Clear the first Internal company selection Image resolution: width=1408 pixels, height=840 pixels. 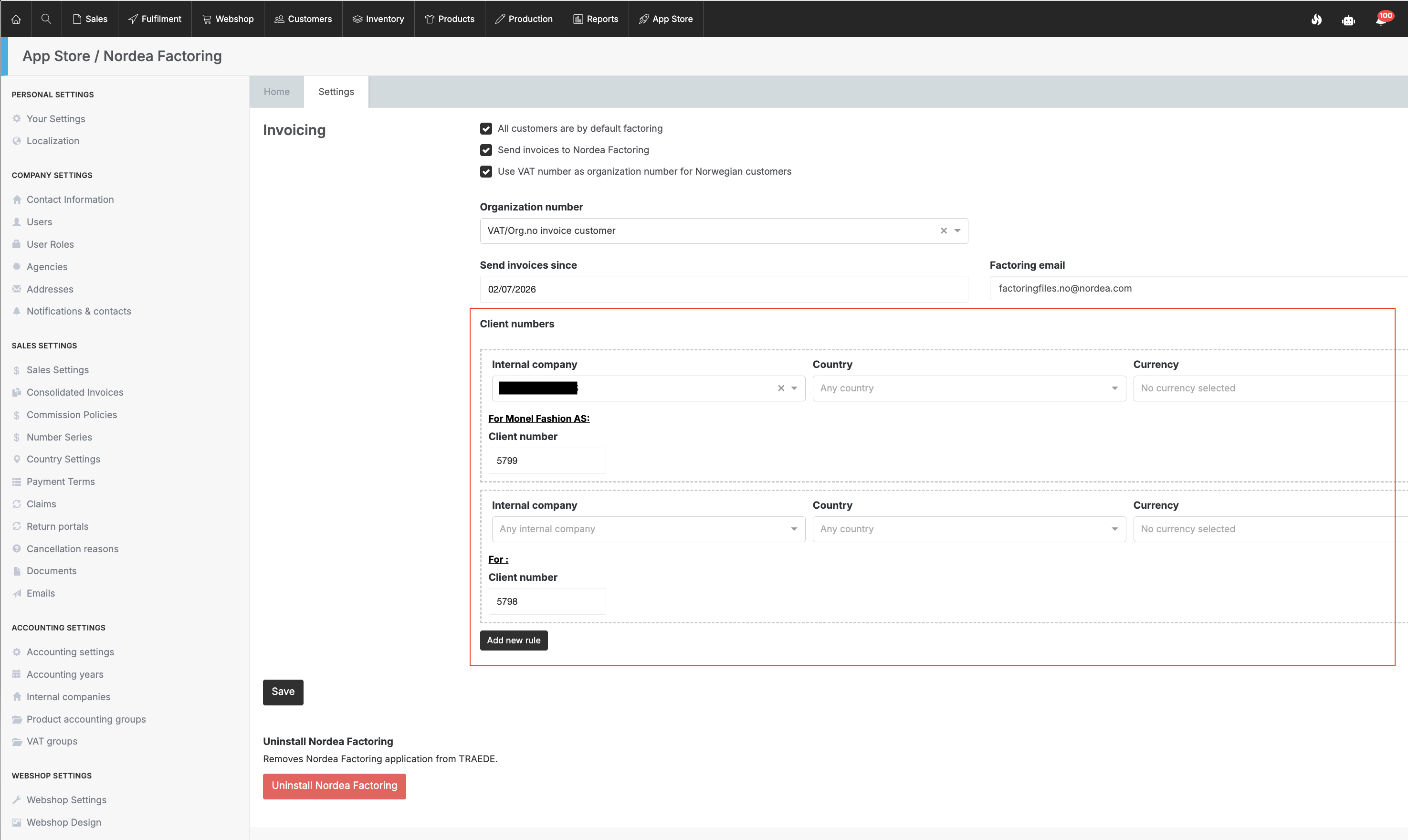[781, 388]
